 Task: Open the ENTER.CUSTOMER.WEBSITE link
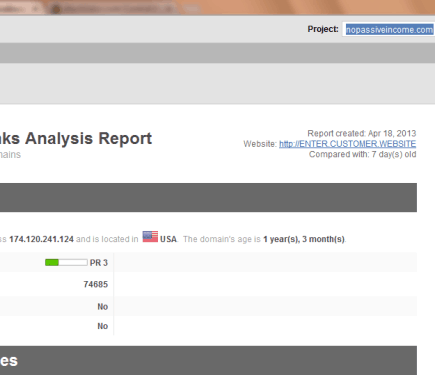(x=347, y=144)
